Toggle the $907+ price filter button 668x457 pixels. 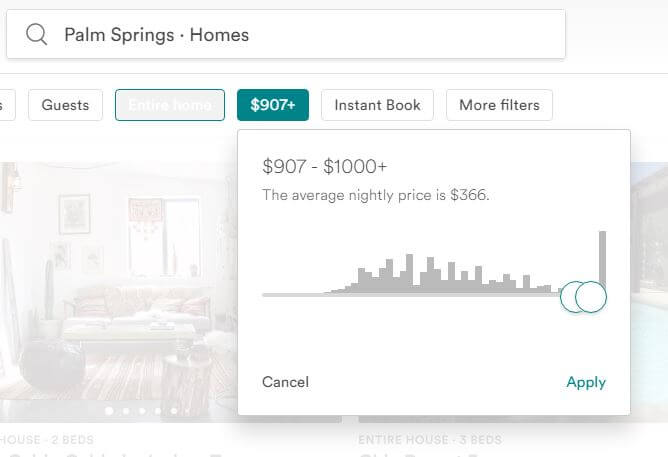click(273, 105)
